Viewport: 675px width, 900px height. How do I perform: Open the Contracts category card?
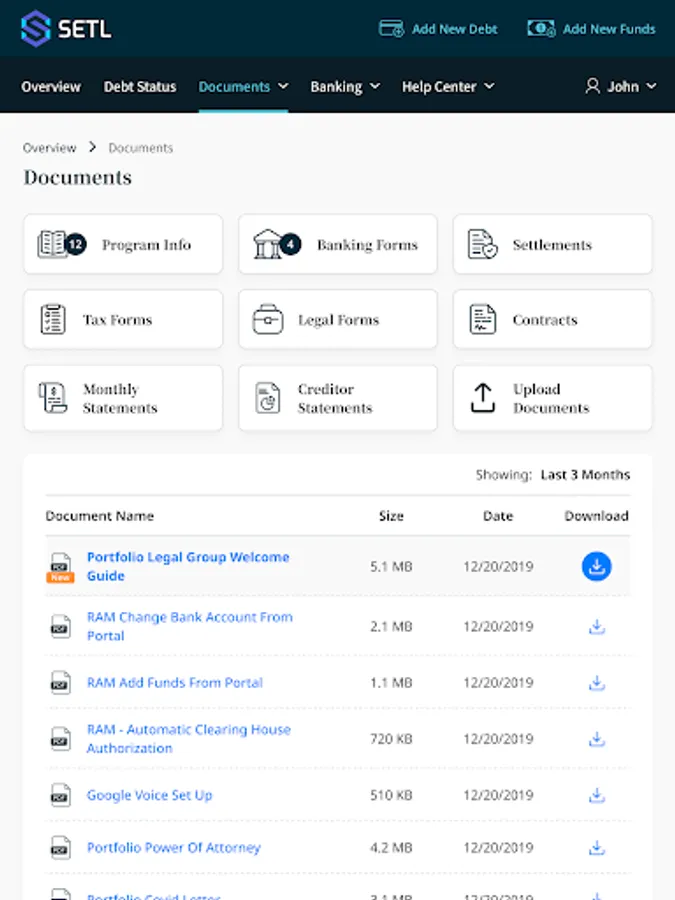coord(552,319)
